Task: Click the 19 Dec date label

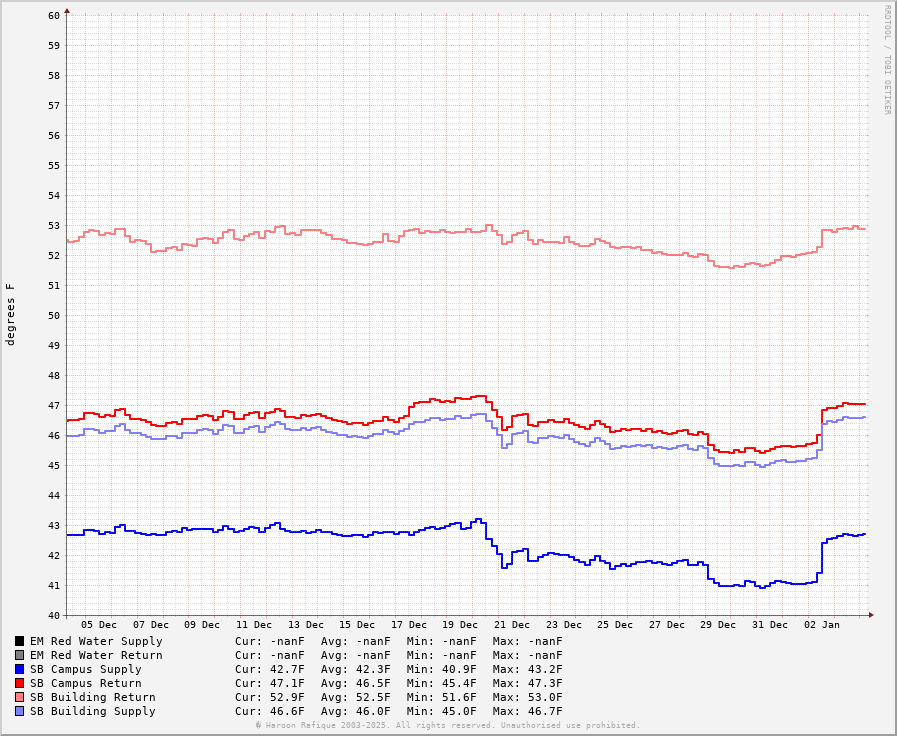Action: click(460, 625)
